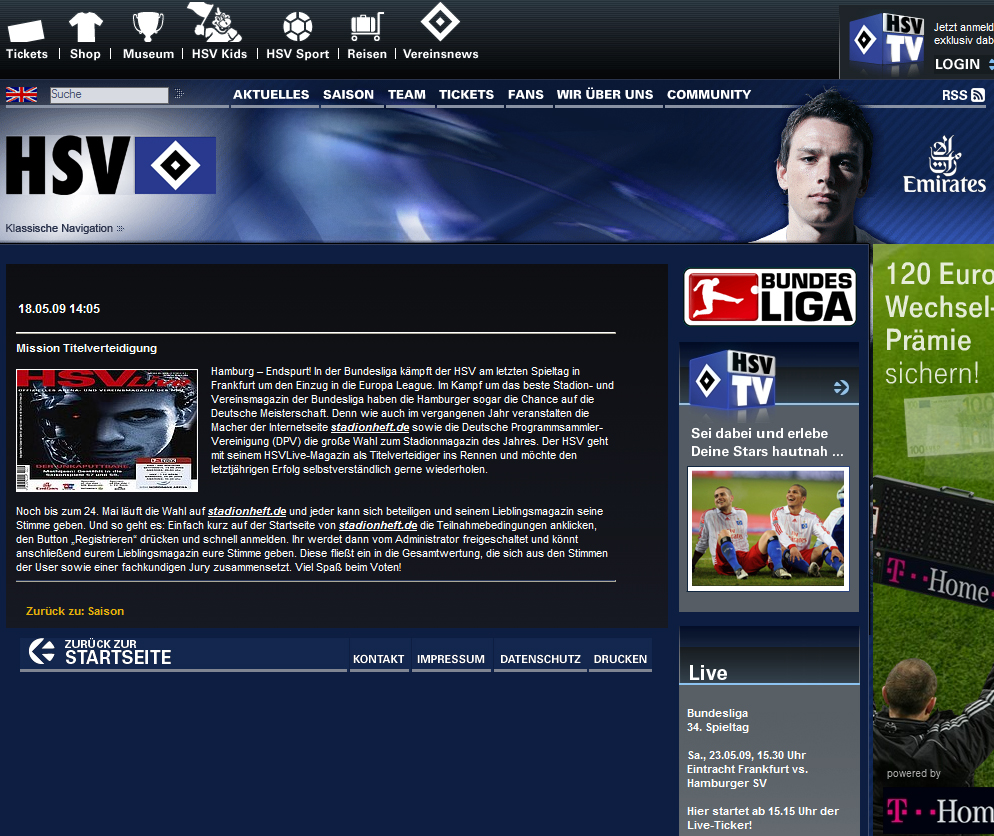The width and height of the screenshot is (994, 836).
Task: Click the Reisen luggage icon
Action: click(366, 27)
